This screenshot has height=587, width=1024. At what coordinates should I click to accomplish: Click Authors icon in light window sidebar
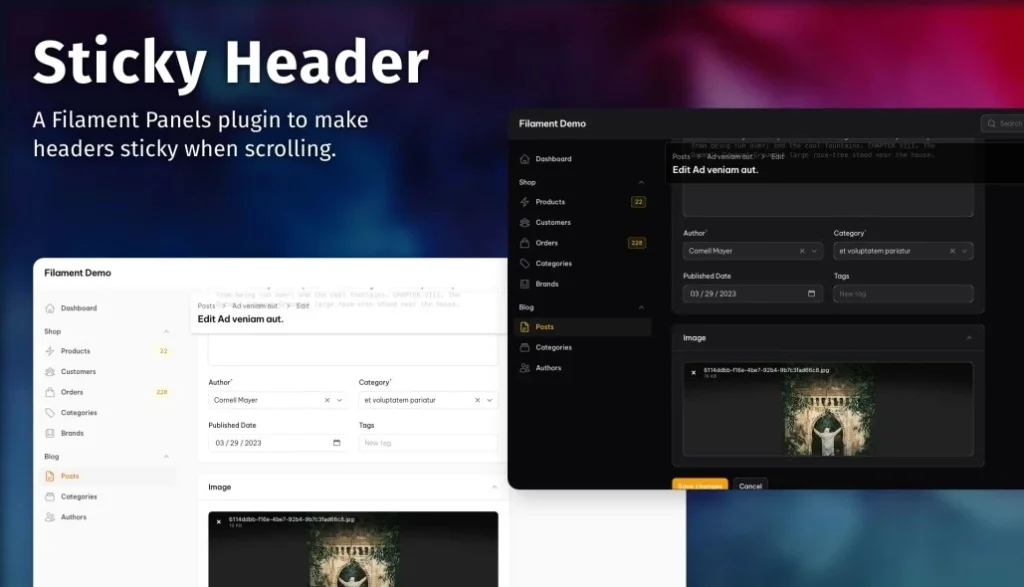click(x=50, y=517)
